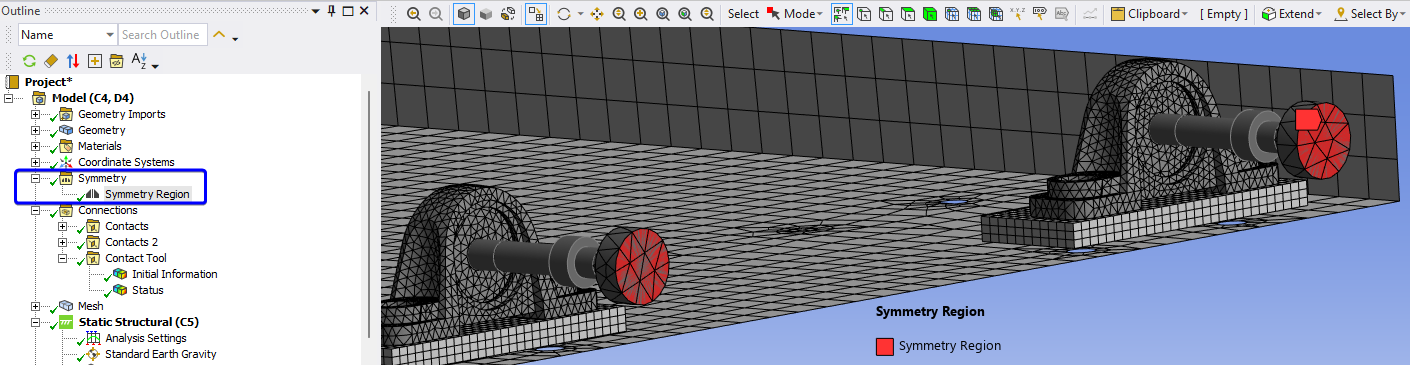This screenshot has width=1410, height=365.
Task: Enable the Body selection filter
Action: pos(930,14)
